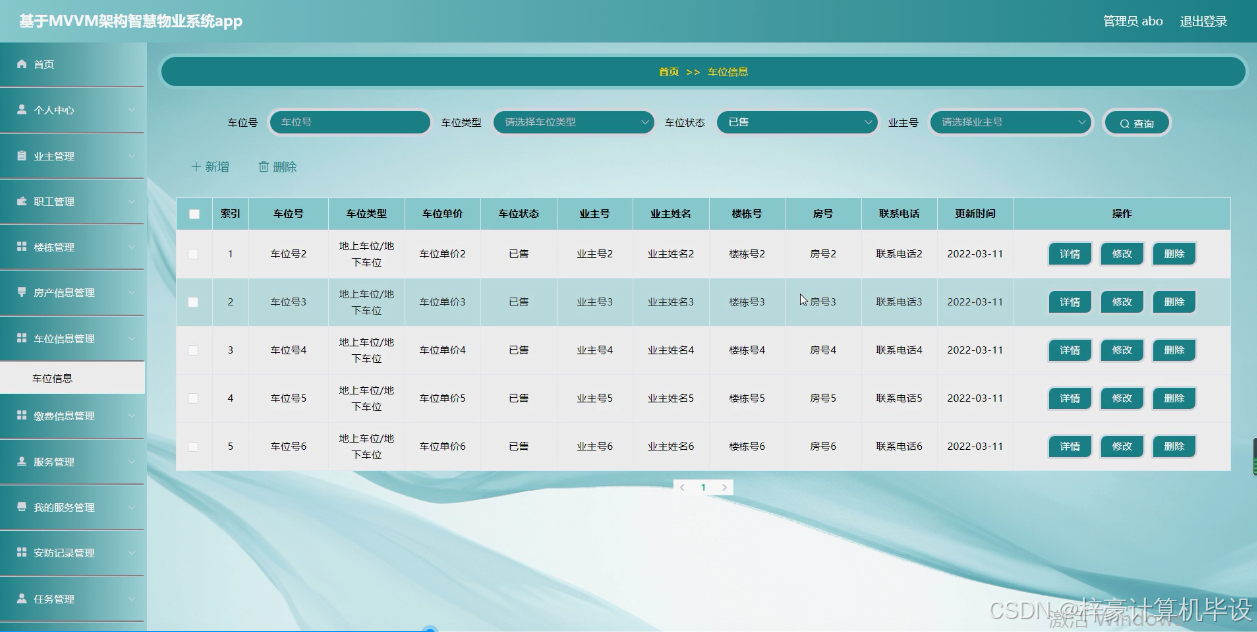Open the 车位类型 dropdown

pos(574,122)
